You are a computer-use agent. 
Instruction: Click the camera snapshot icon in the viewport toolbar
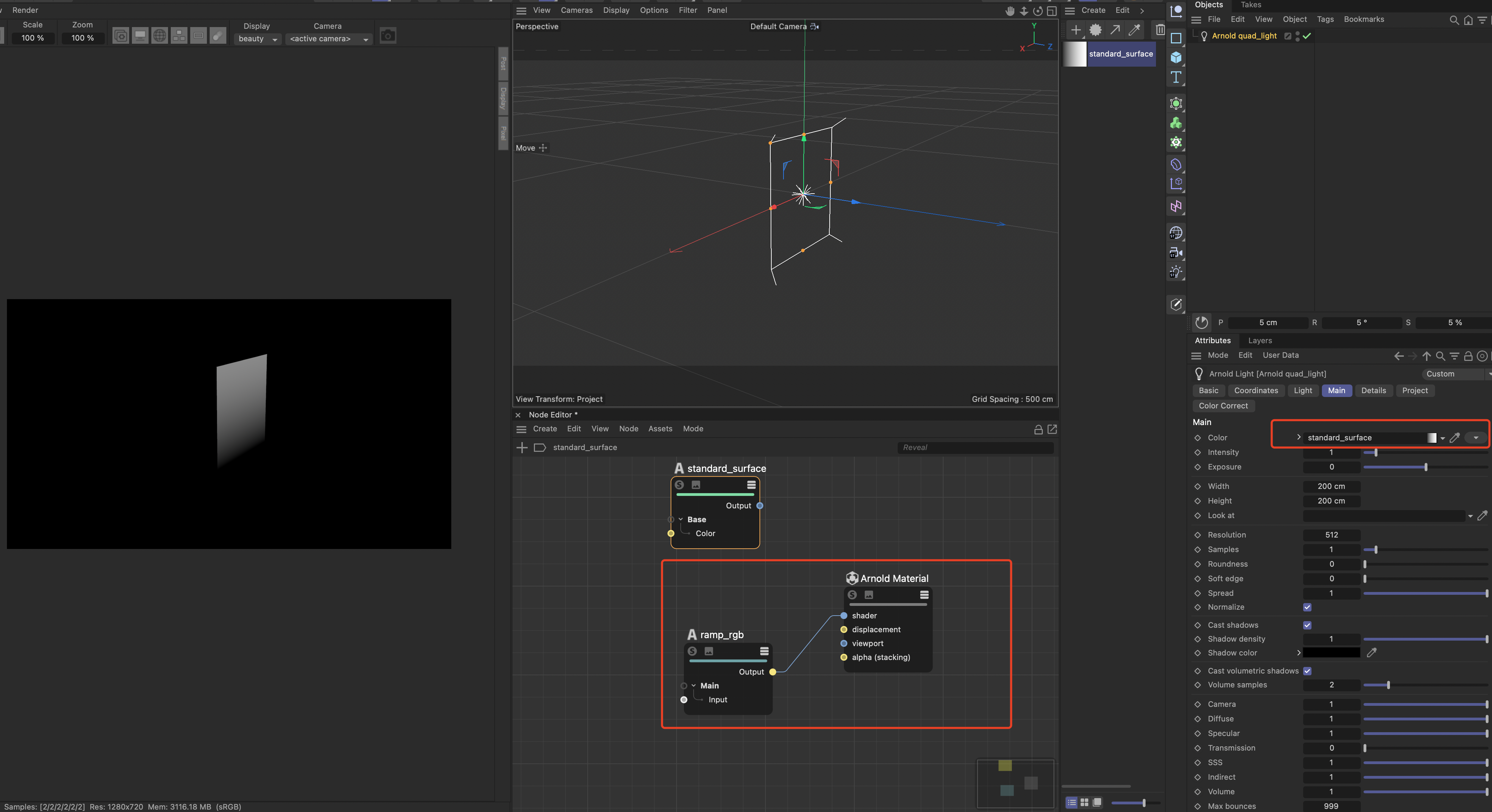(387, 35)
